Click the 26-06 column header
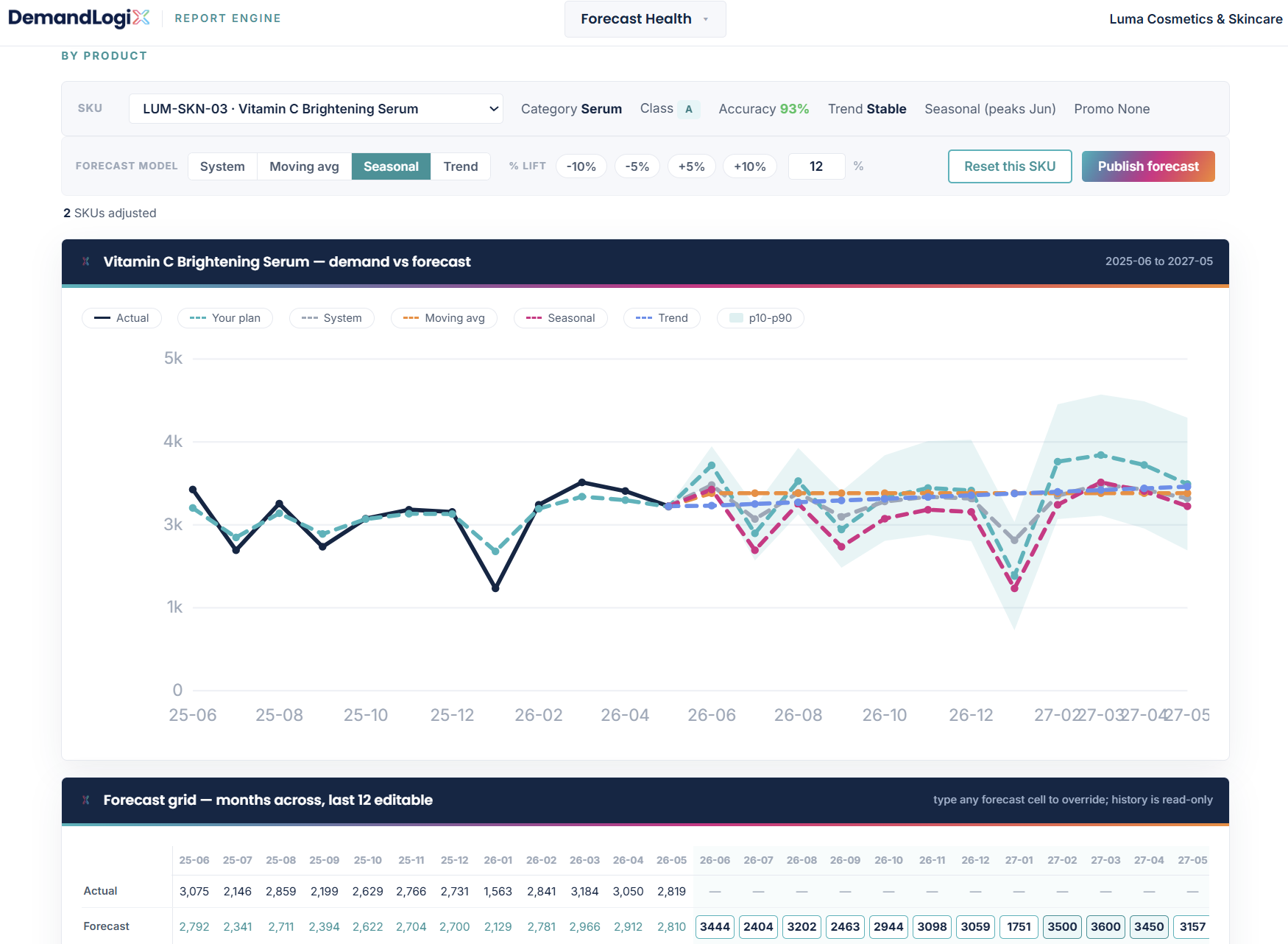This screenshot has height=944, width=1288. click(715, 860)
